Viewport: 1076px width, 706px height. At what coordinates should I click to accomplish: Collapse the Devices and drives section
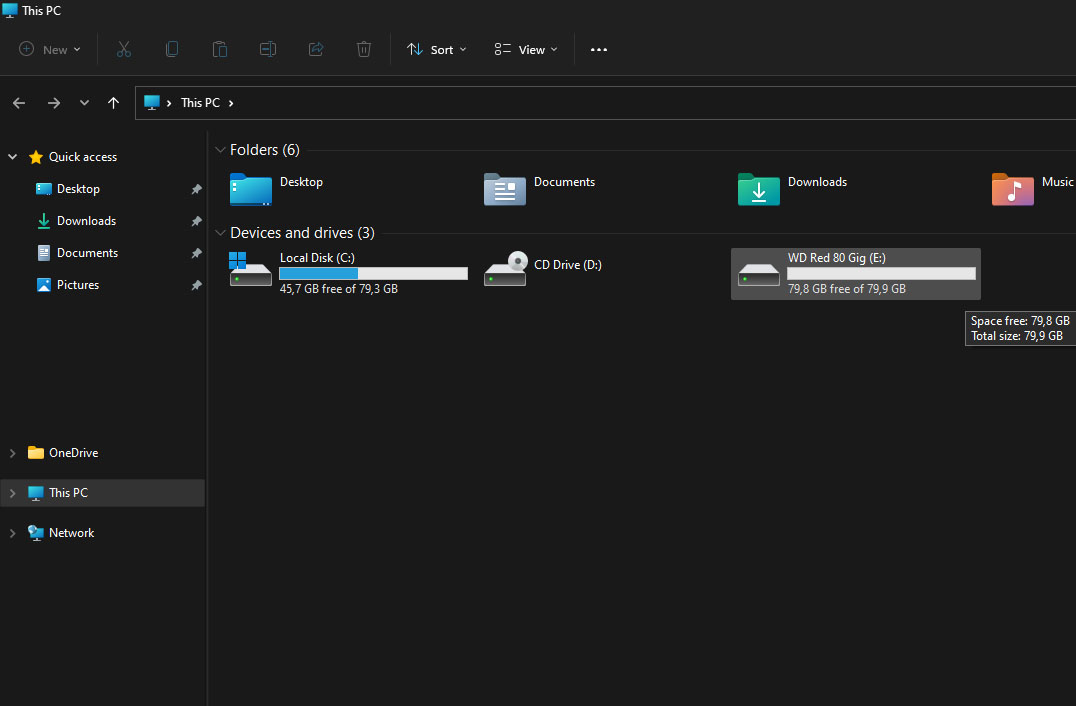[220, 233]
